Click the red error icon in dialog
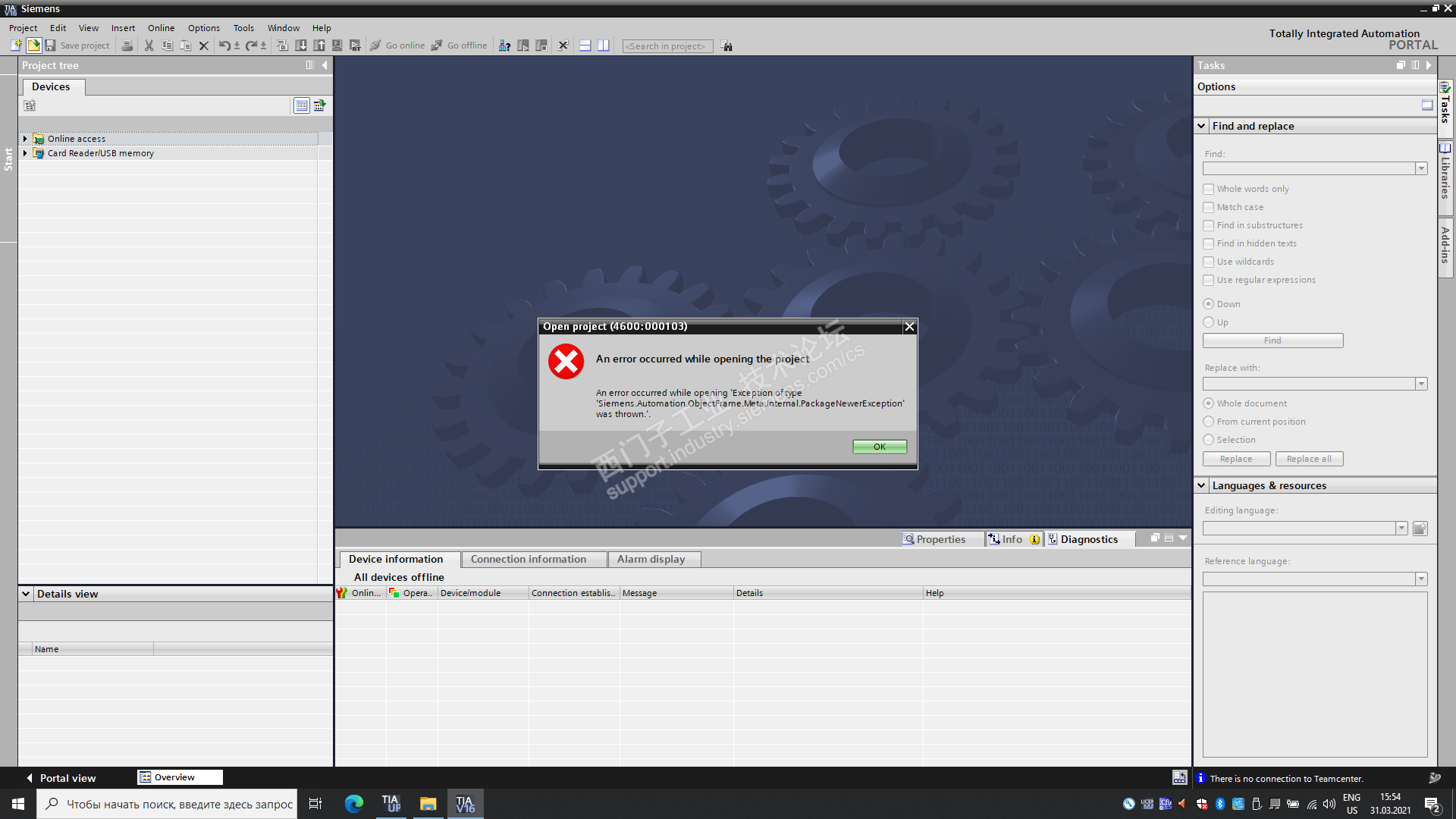Image resolution: width=1456 pixels, height=819 pixels. pyautogui.click(x=566, y=362)
